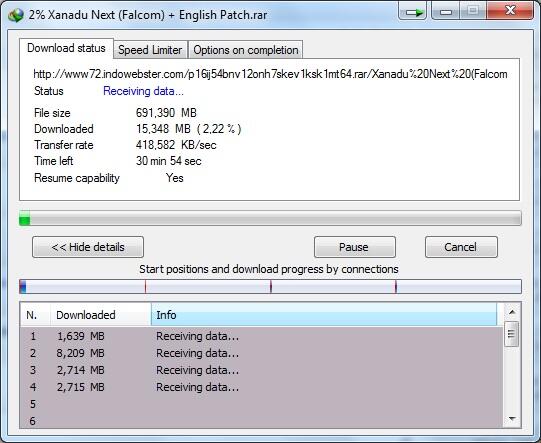Click 'Start positions and download progress by connections' label
Image resolution: width=541 pixels, height=443 pixels.
click(269, 269)
